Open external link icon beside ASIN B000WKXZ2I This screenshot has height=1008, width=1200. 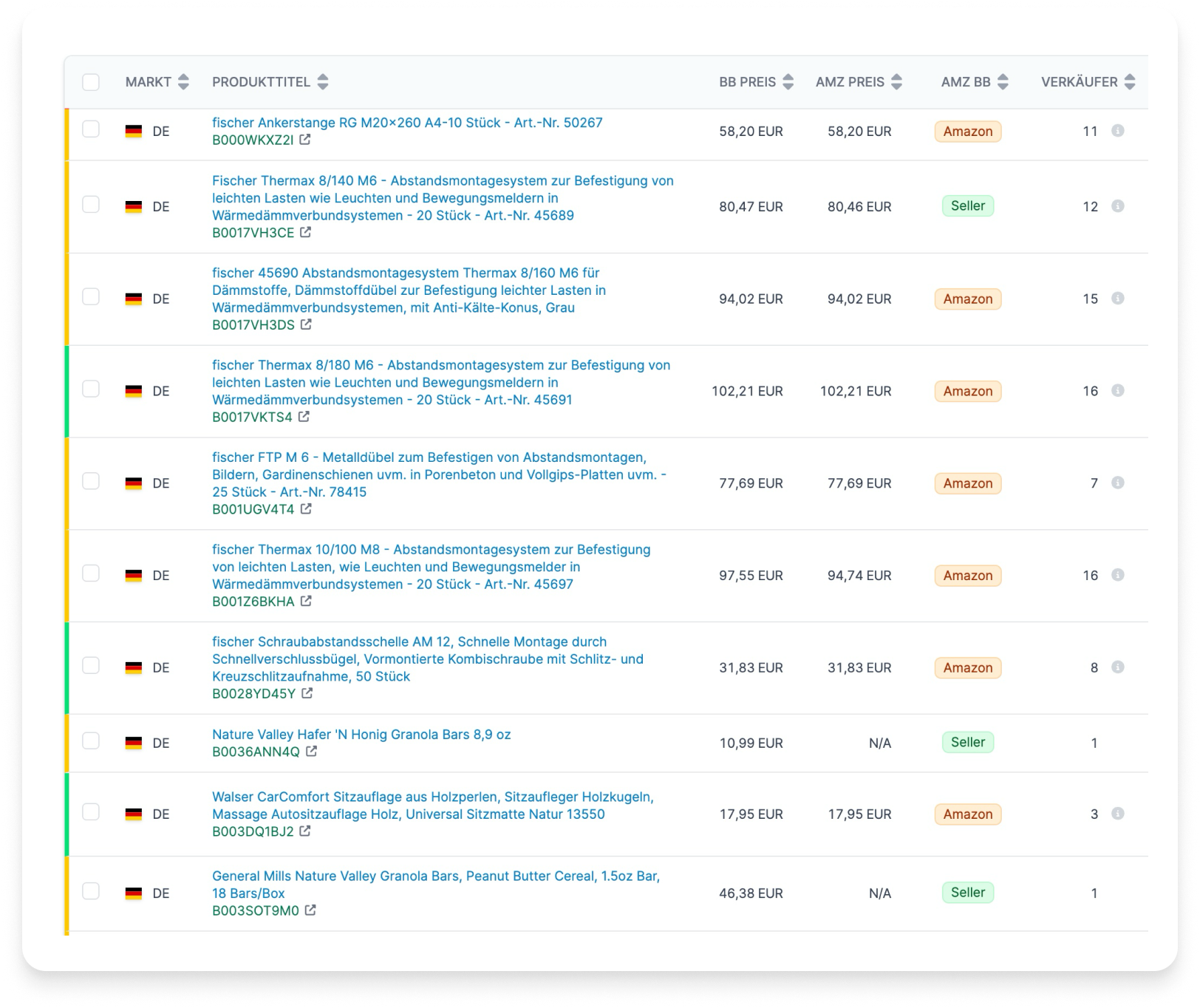click(x=304, y=140)
